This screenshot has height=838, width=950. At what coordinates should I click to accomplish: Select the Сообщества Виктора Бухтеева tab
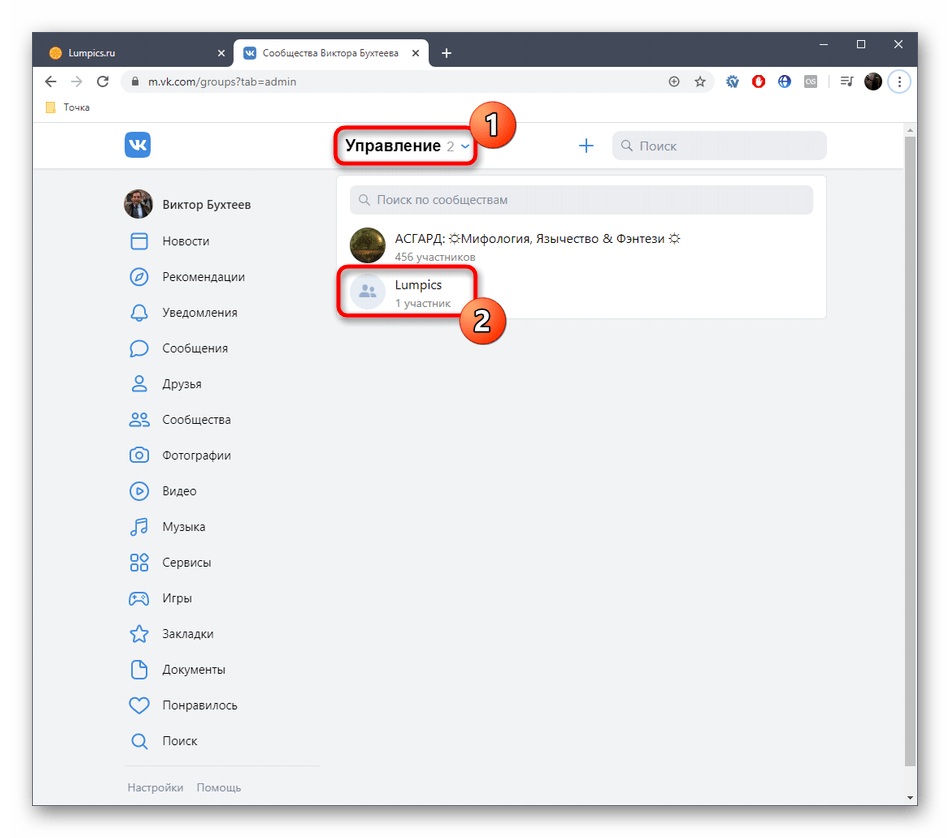331,53
